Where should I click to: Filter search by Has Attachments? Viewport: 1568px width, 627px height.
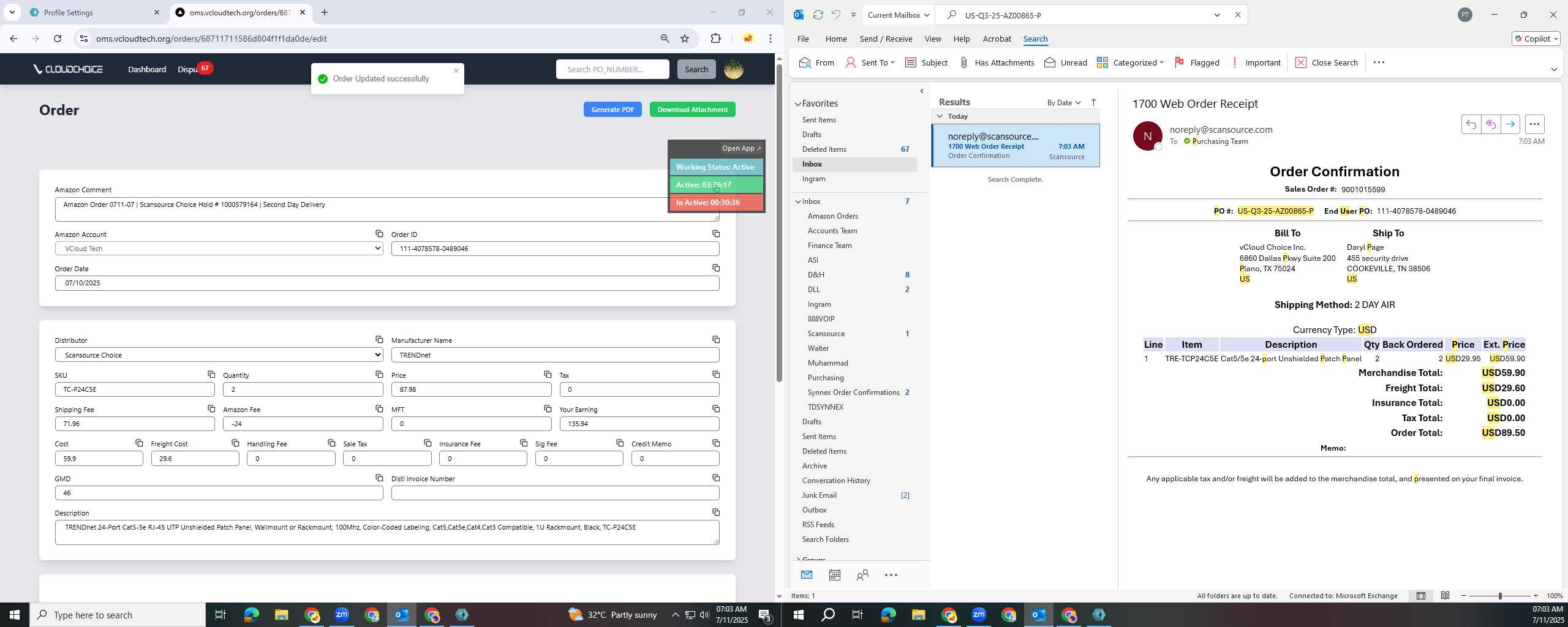pyautogui.click(x=996, y=62)
